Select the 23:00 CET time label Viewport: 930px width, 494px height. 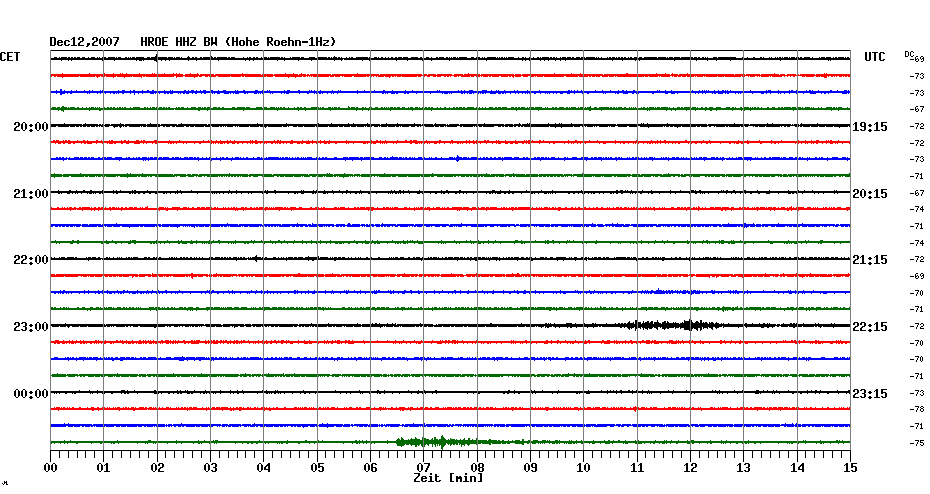tap(31, 327)
